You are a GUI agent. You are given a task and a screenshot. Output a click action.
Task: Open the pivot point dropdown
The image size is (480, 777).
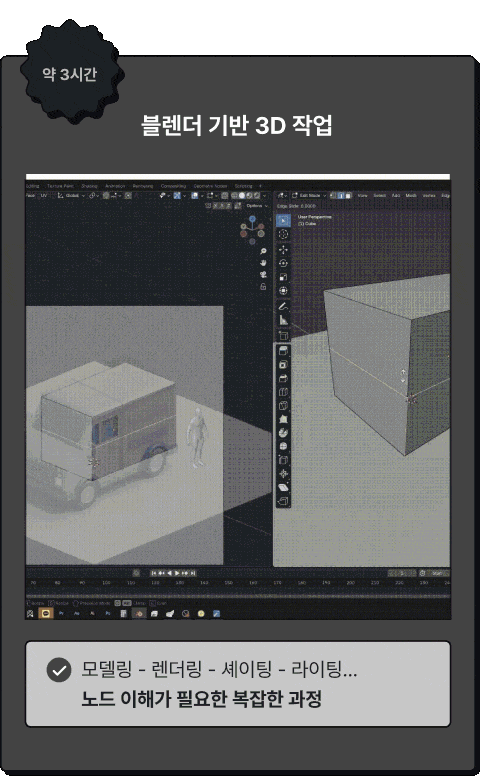[94, 196]
